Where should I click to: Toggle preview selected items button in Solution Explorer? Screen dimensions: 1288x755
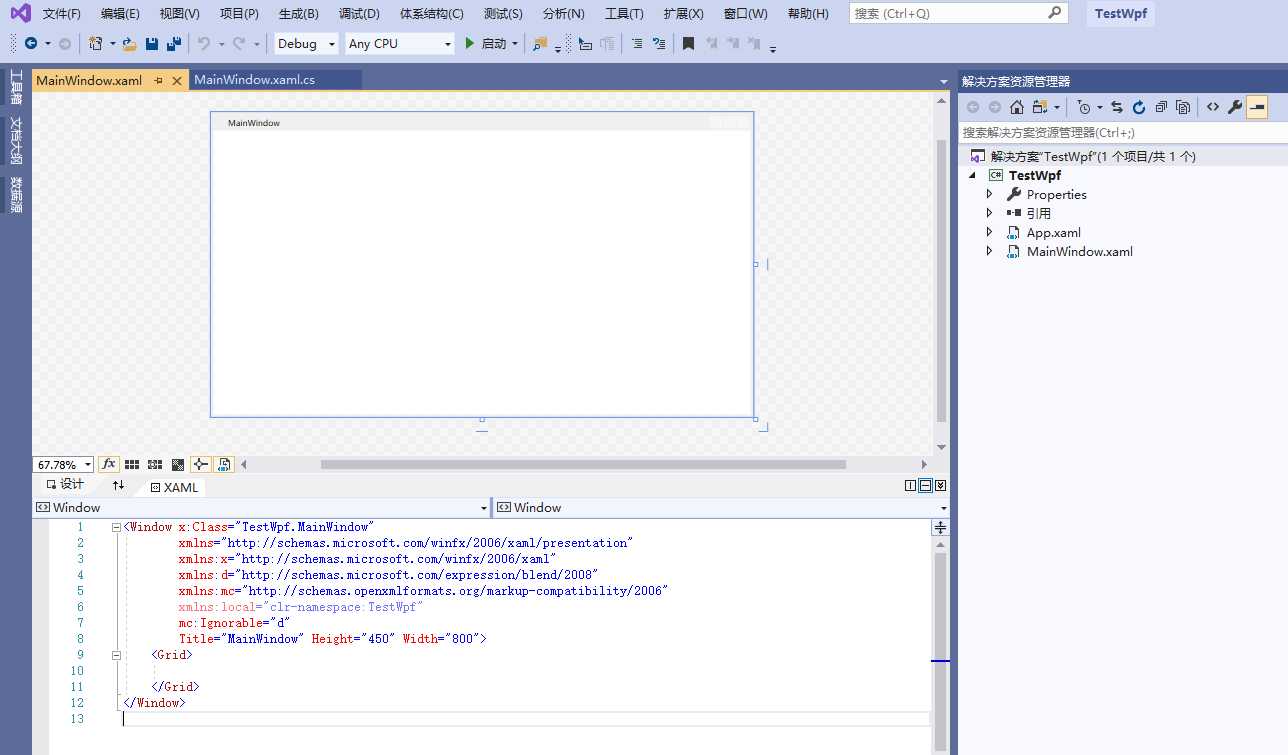pyautogui.click(x=1257, y=107)
